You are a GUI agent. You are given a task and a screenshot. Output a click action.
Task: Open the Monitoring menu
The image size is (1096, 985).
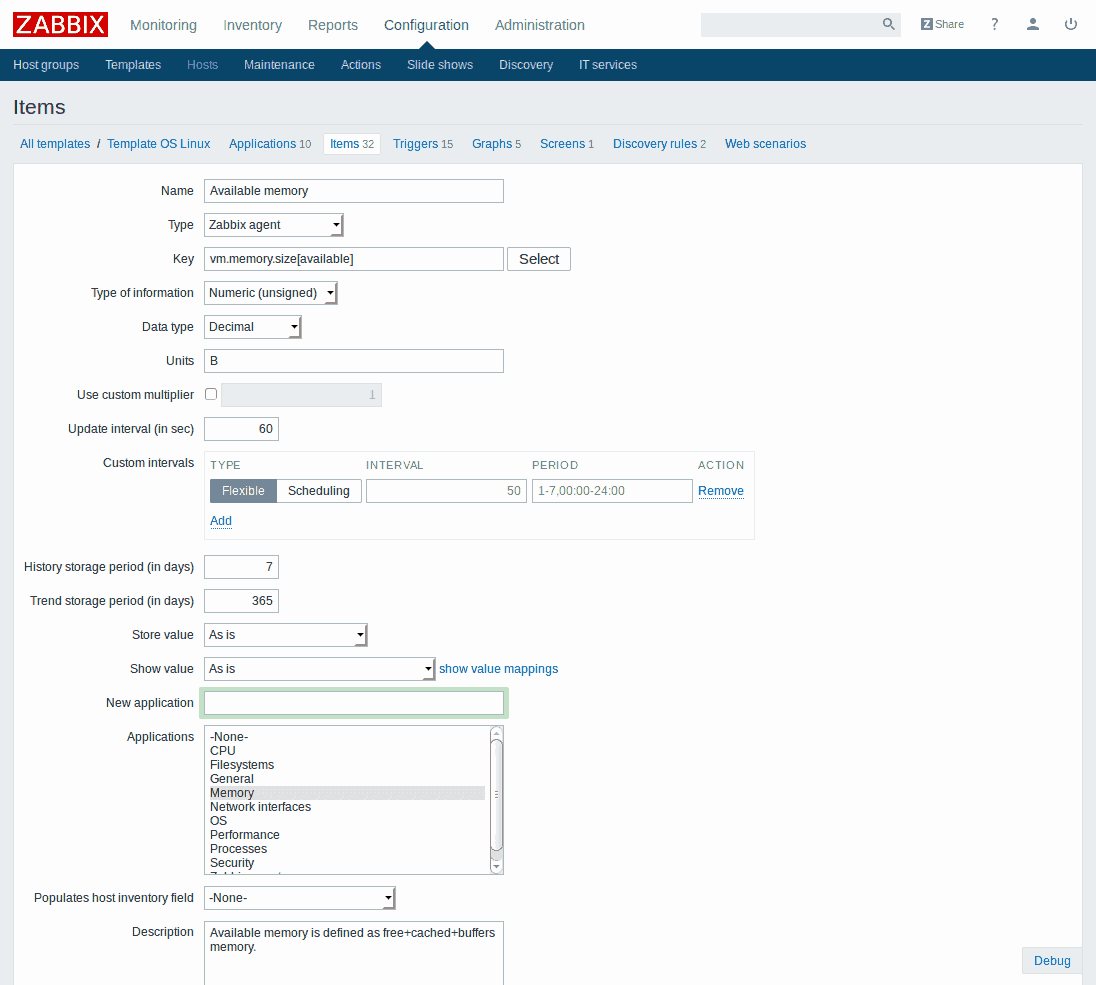coord(163,25)
